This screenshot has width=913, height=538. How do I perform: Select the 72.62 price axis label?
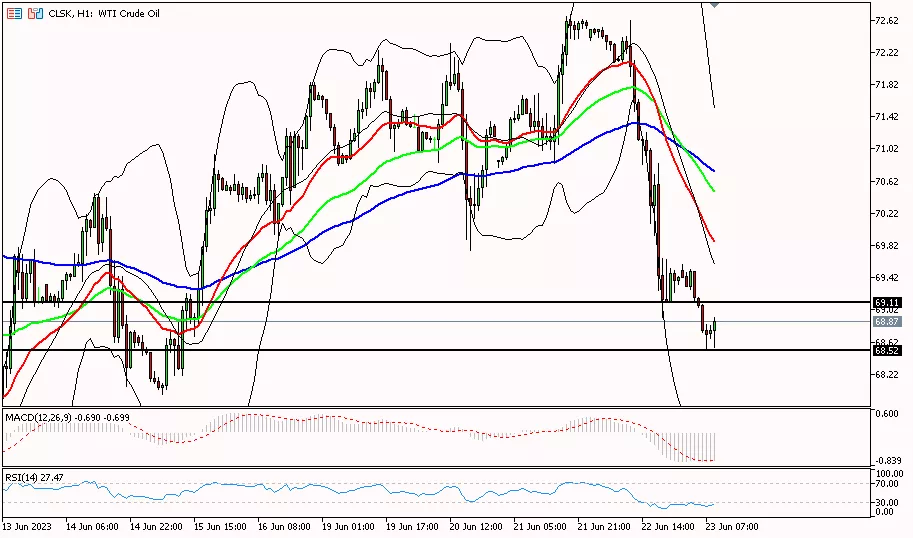887,20
